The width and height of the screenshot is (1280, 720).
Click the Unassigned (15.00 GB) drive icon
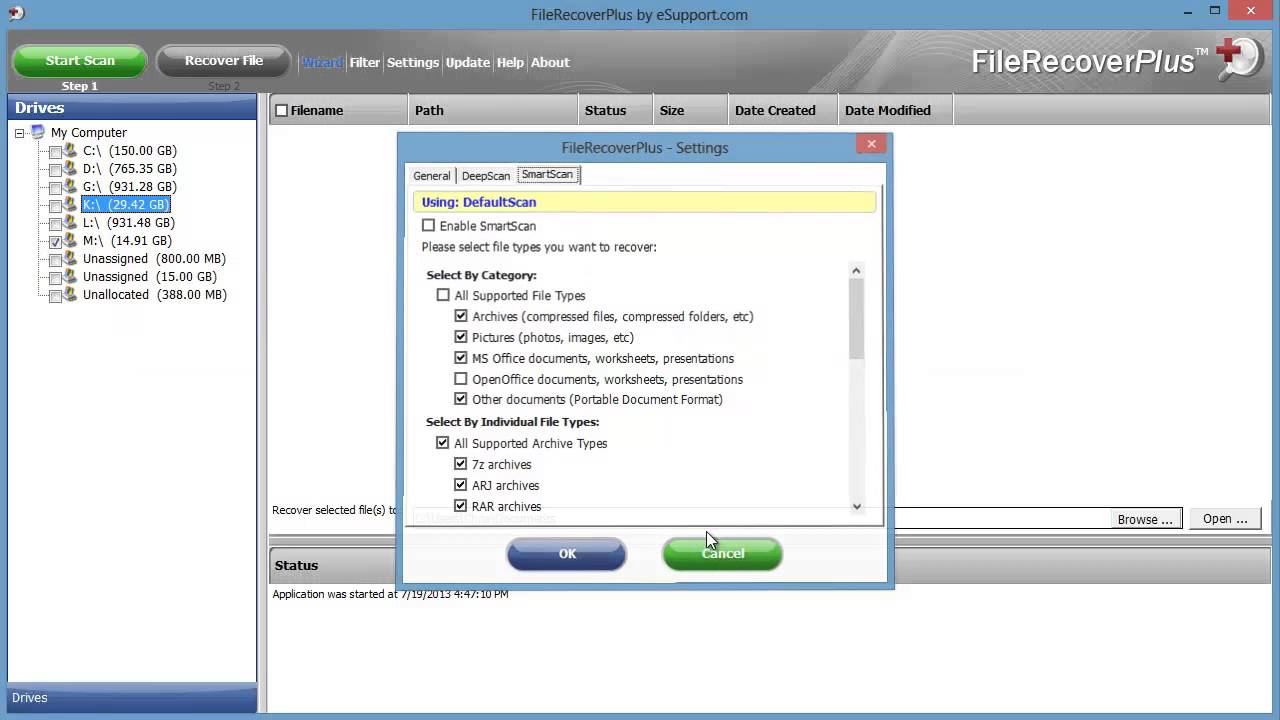pyautogui.click(x=70, y=276)
